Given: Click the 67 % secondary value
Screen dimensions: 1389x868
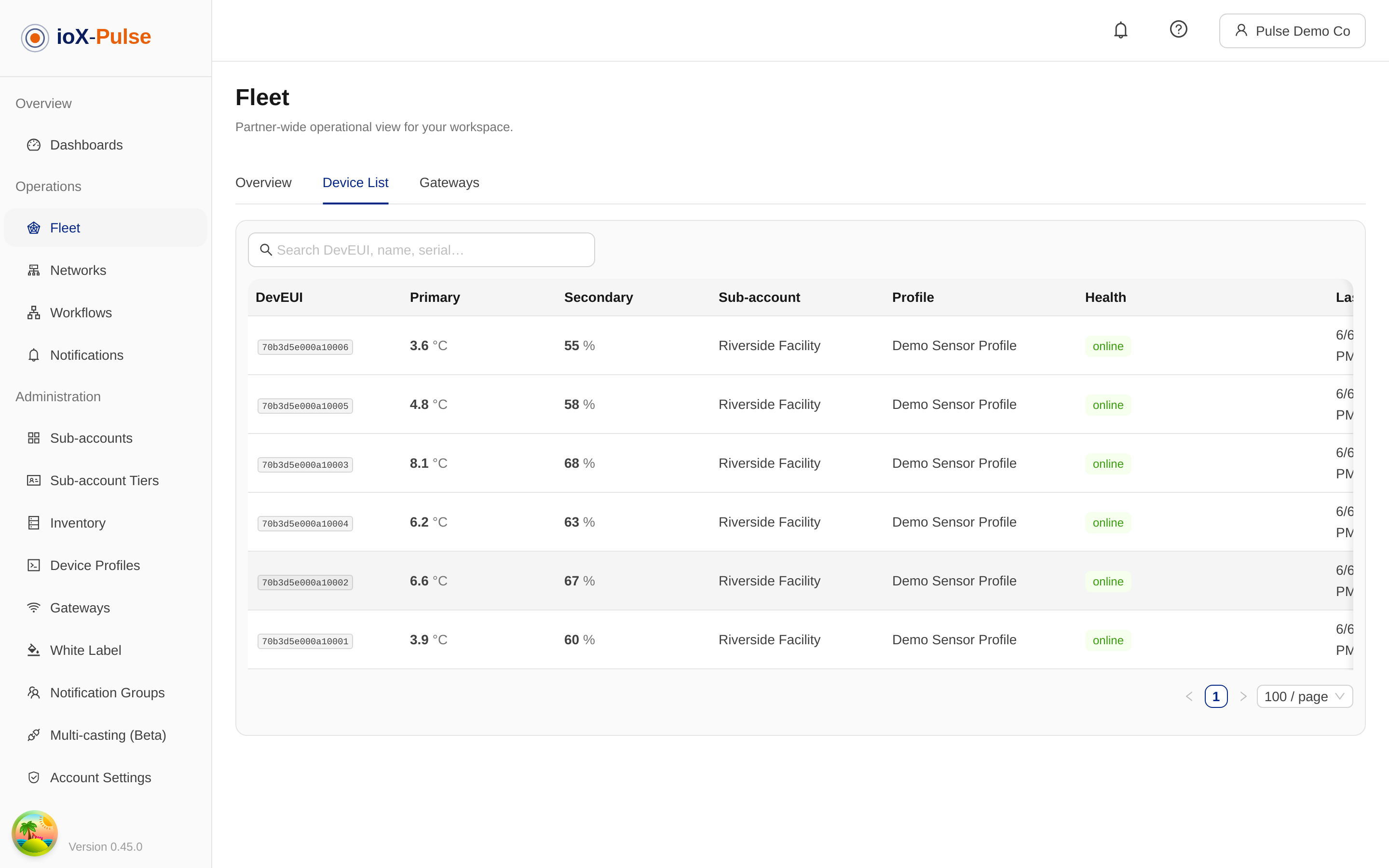Looking at the screenshot, I should (579, 581).
